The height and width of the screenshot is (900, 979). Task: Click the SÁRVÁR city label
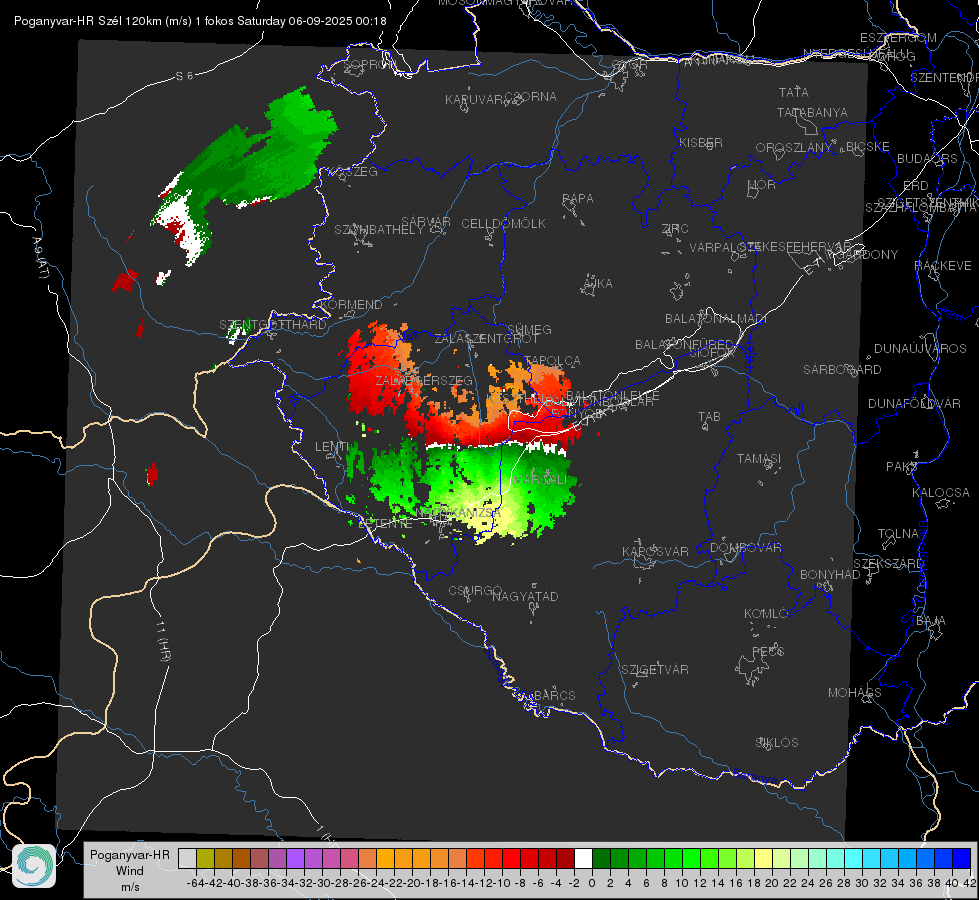[x=426, y=222]
